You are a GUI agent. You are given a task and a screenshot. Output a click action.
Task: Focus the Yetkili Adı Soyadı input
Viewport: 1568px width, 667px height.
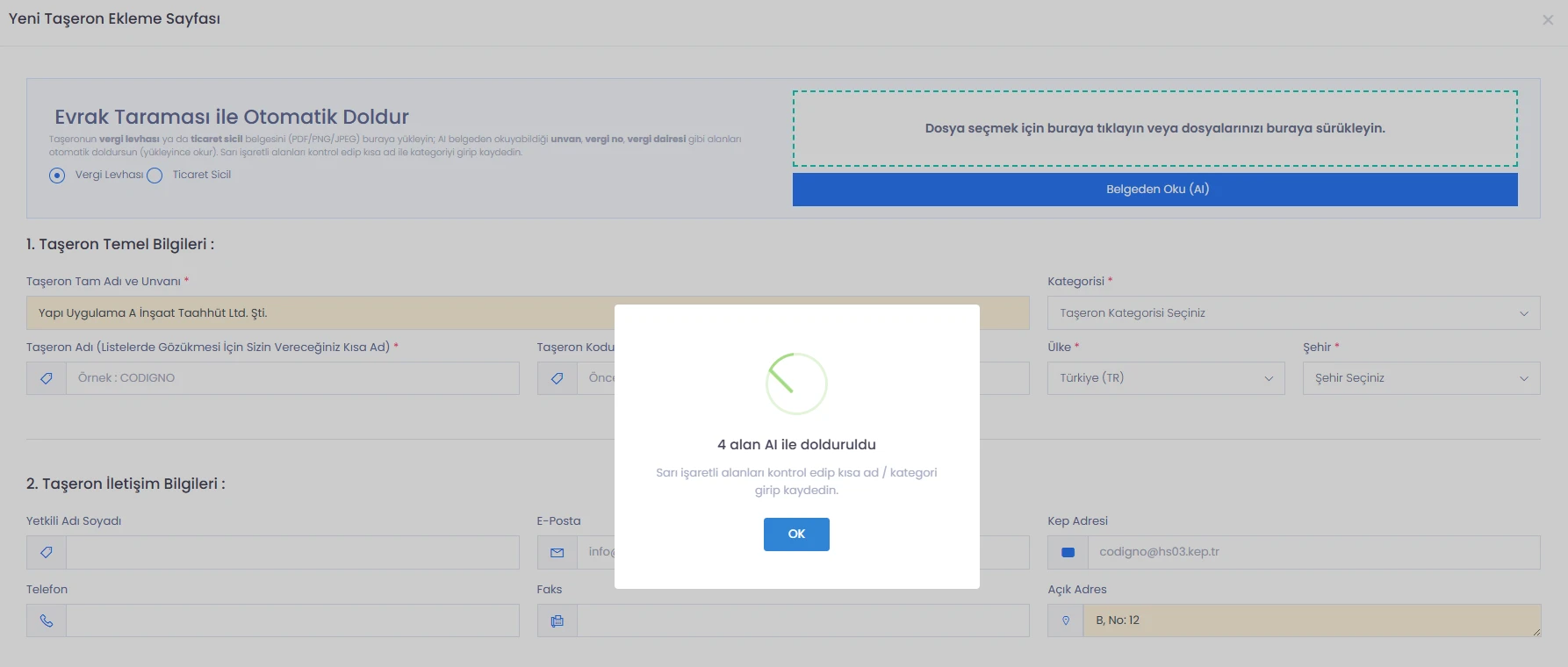(x=292, y=553)
